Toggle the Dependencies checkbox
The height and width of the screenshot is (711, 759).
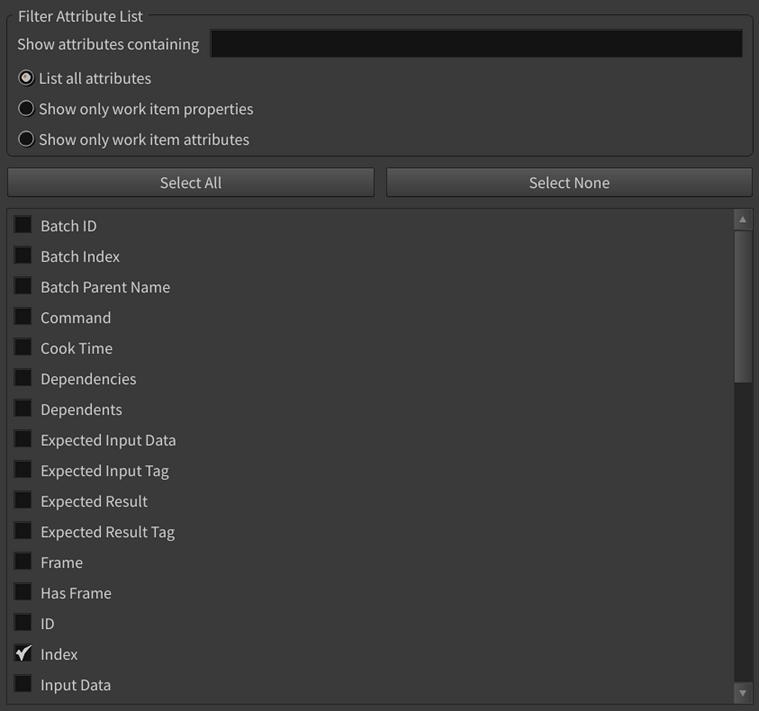[x=23, y=378]
